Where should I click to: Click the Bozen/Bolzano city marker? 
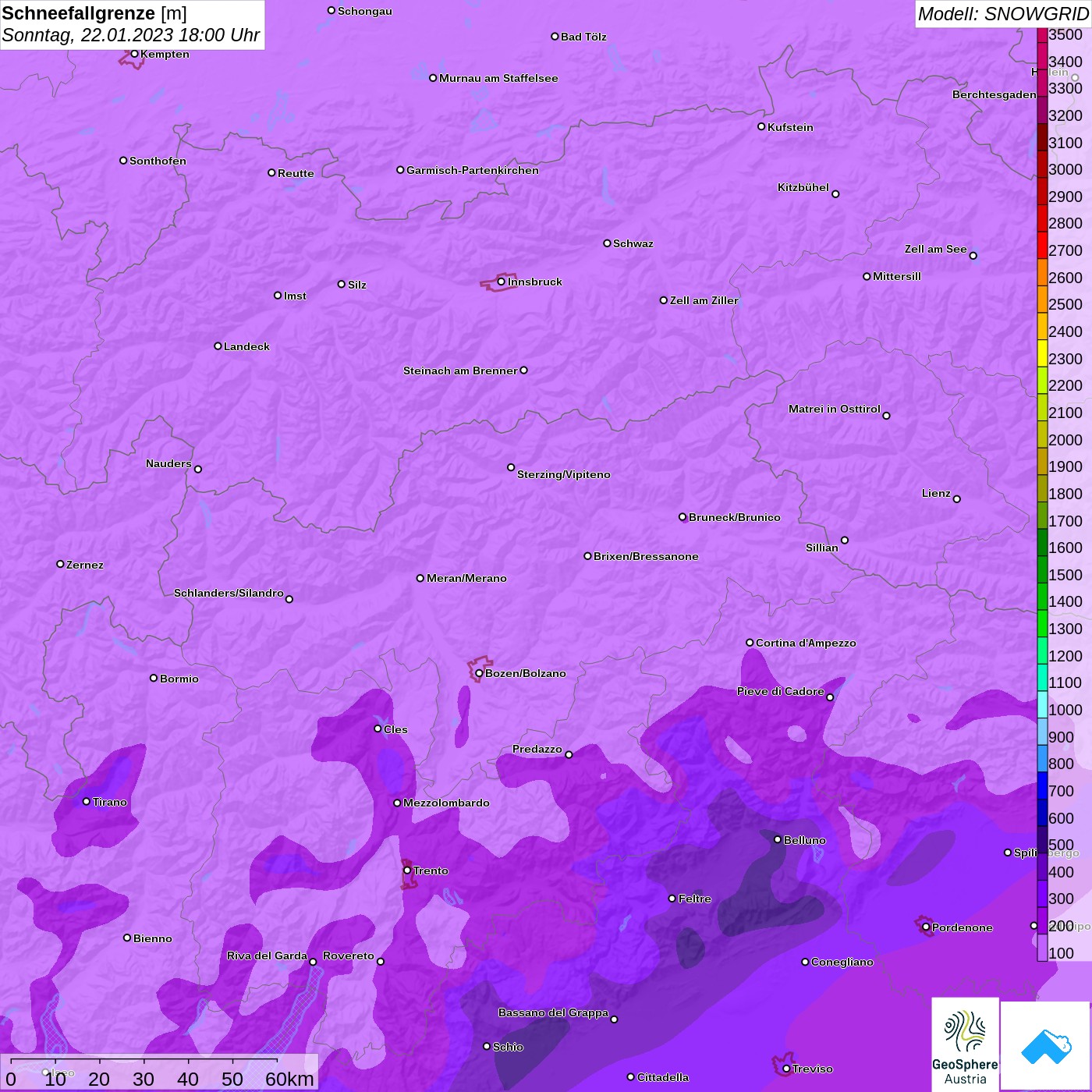pos(479,673)
